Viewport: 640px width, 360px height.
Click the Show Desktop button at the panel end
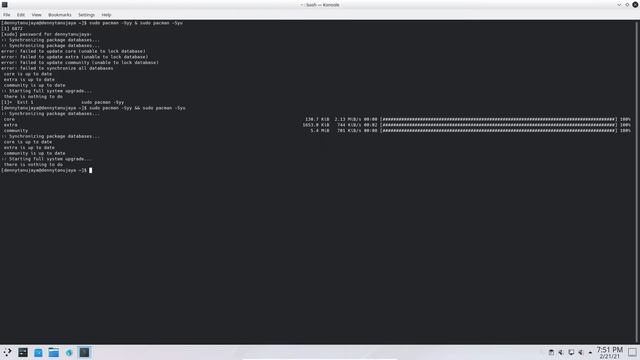click(x=632, y=352)
